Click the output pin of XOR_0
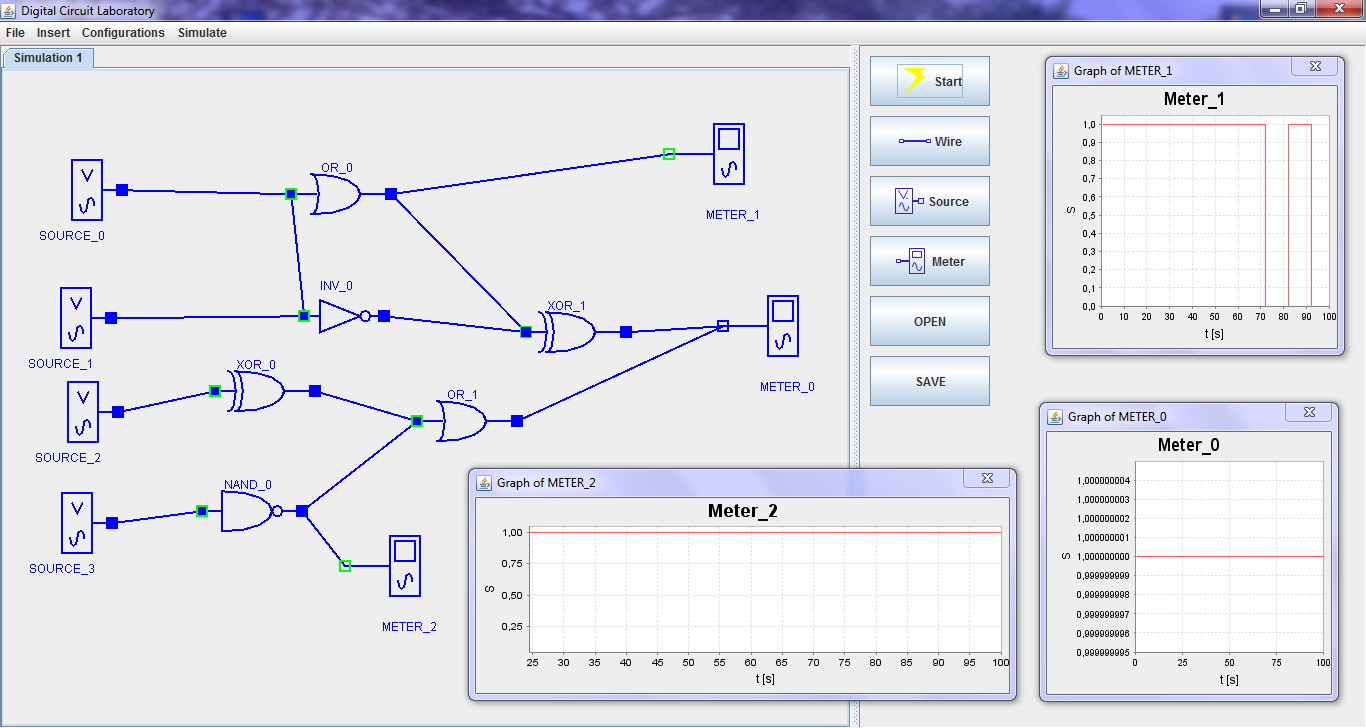The image size is (1366, 728). (x=315, y=391)
